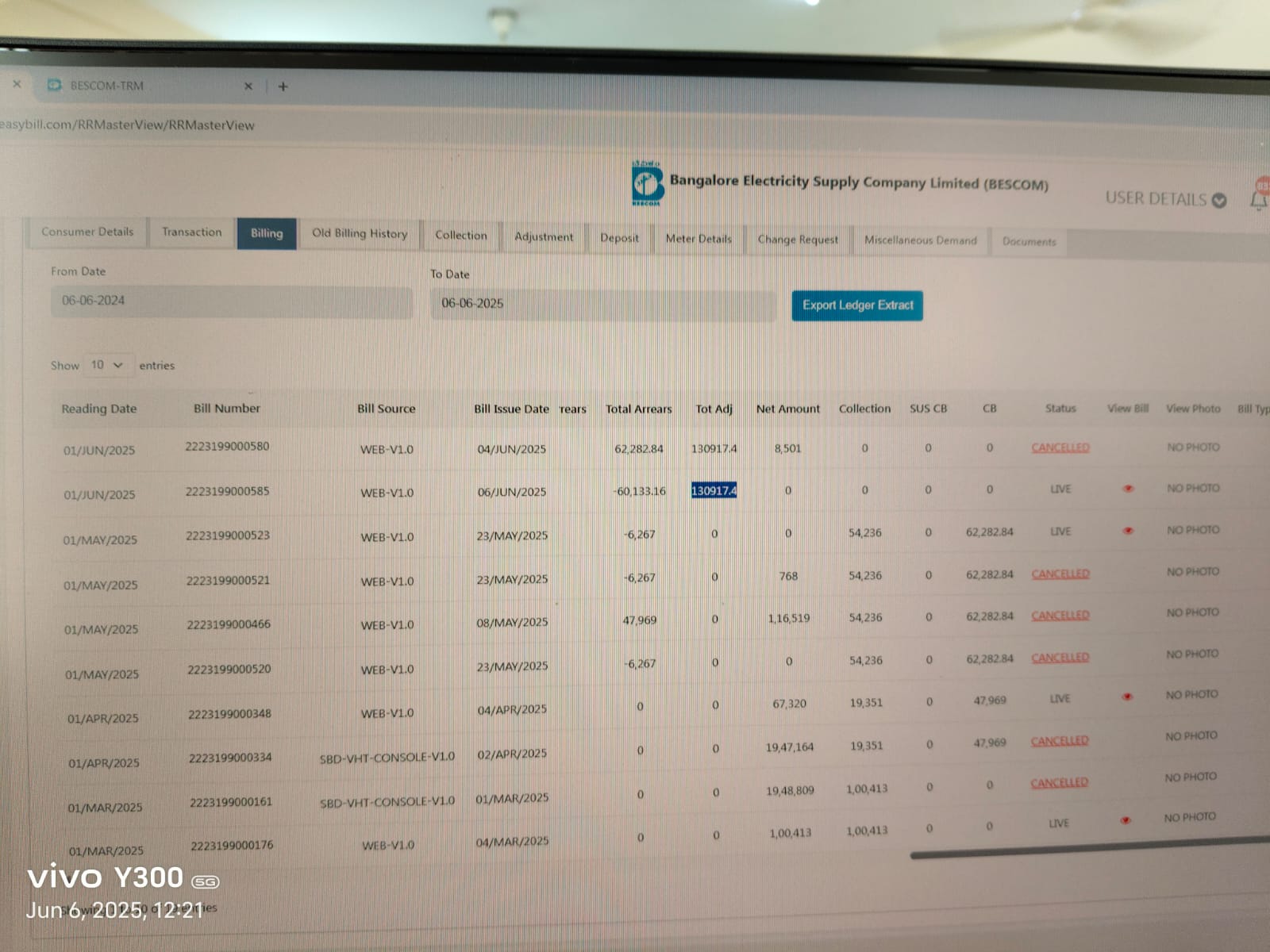The width and height of the screenshot is (1270, 952).
Task: Sort by Total Arrears column header
Action: 639,409
